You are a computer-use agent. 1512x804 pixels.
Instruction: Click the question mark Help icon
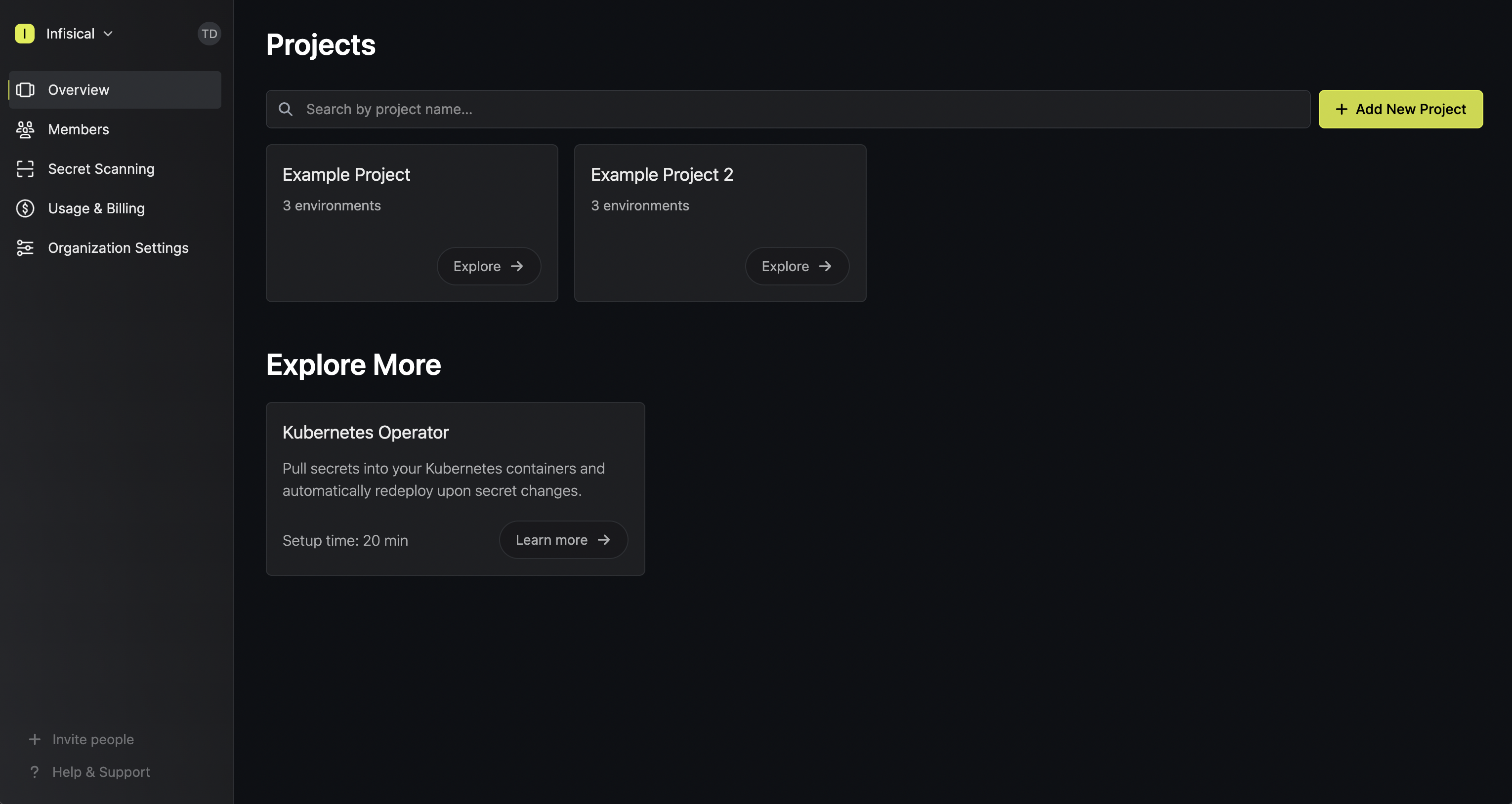pyautogui.click(x=35, y=772)
